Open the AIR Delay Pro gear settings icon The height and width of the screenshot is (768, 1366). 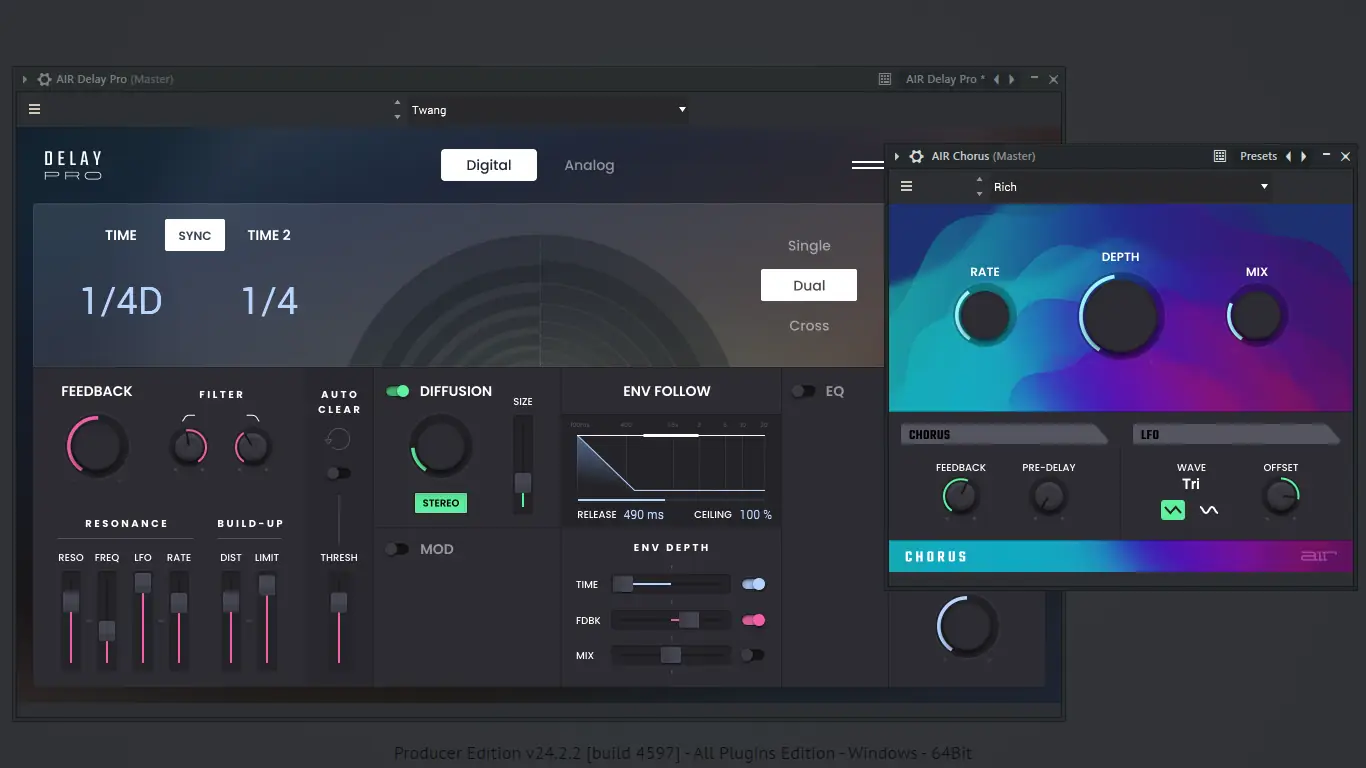[44, 79]
